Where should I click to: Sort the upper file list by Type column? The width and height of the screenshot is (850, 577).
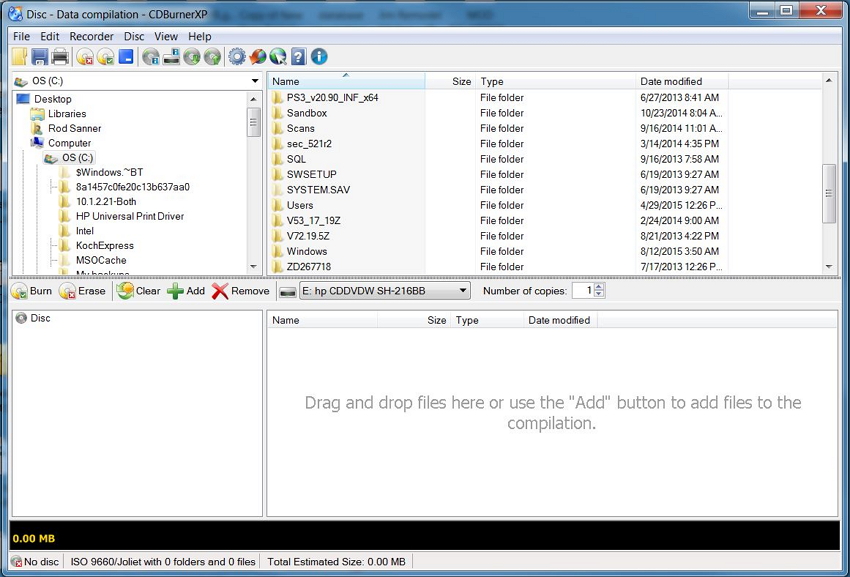(556, 81)
